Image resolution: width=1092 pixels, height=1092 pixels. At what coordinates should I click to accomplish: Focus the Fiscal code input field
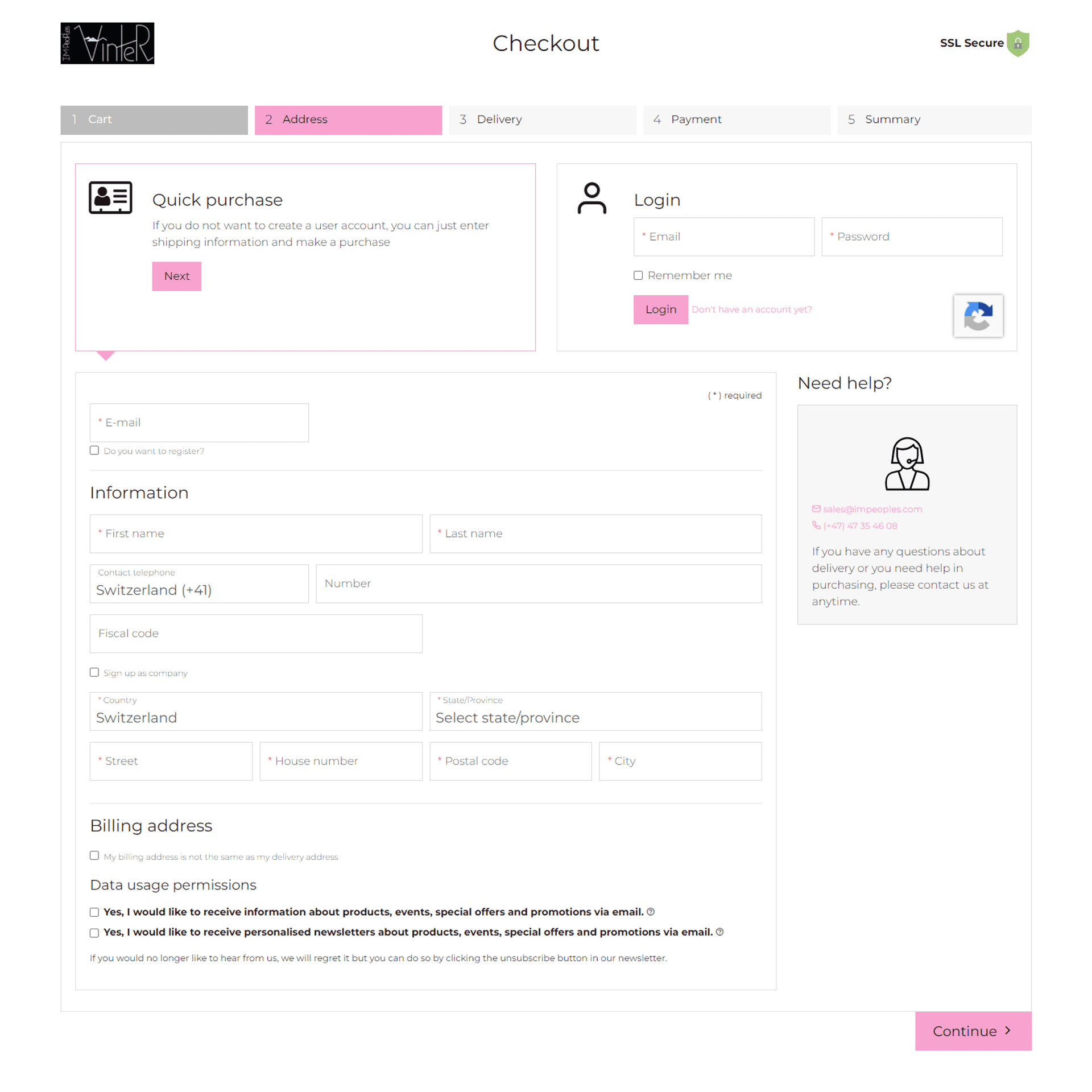pyautogui.click(x=256, y=634)
